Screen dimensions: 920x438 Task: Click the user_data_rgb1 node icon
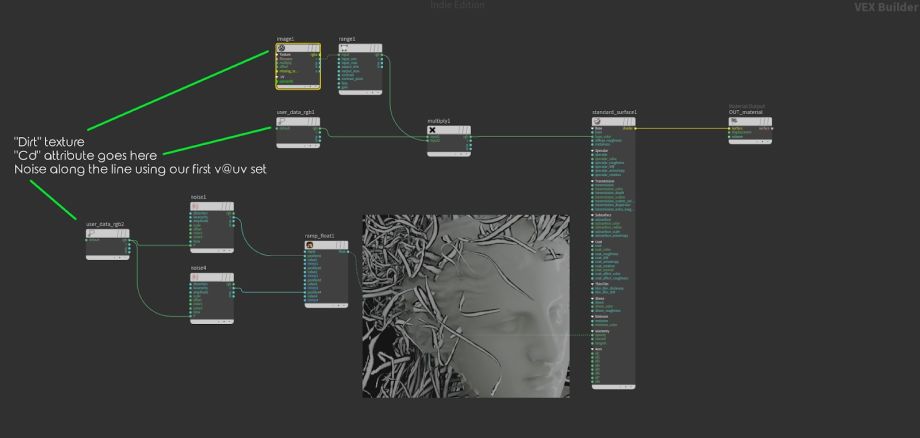[282, 122]
